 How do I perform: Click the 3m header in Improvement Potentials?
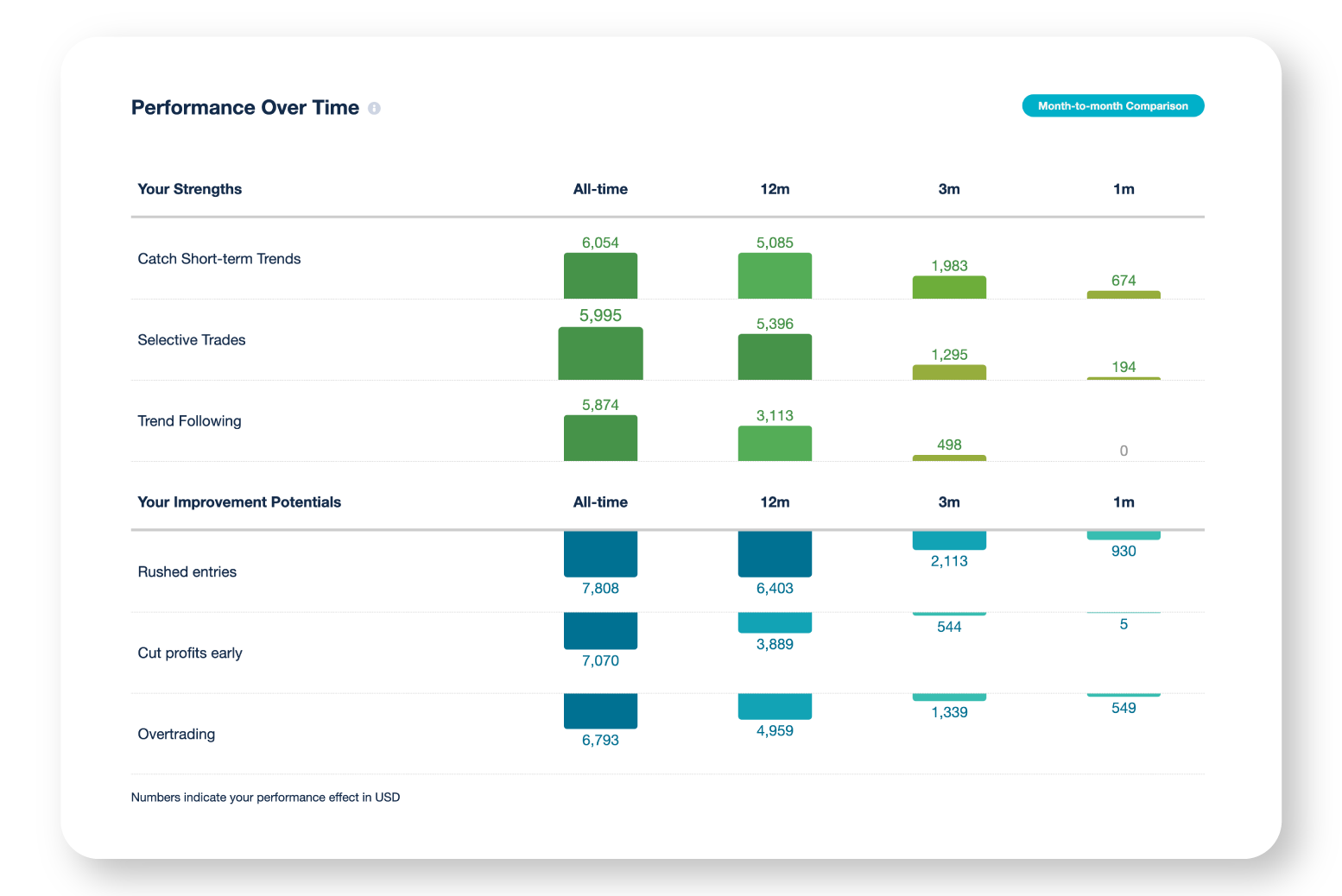tap(949, 502)
